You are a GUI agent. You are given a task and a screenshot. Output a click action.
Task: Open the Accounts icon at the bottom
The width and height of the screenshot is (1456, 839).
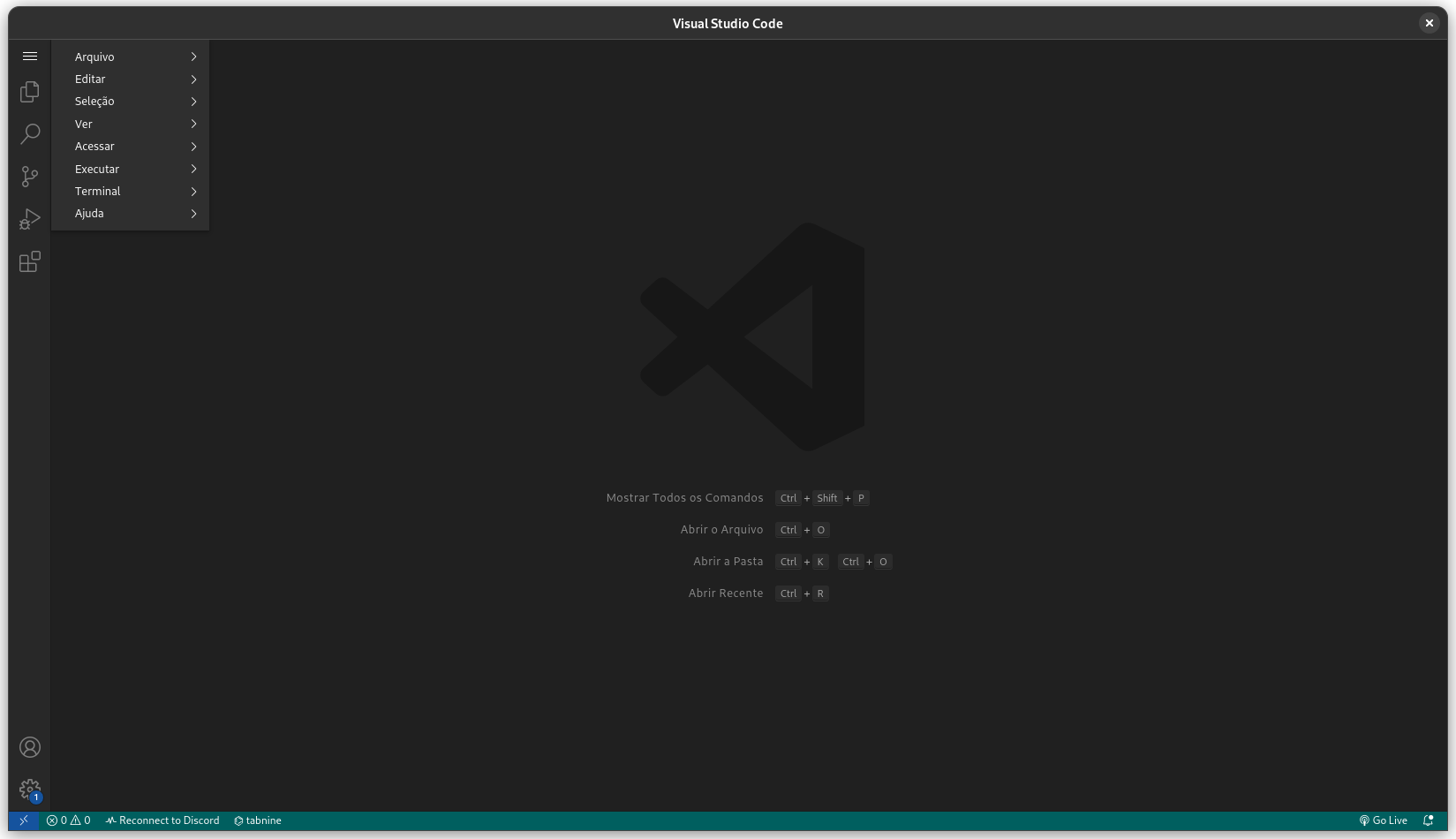click(29, 746)
